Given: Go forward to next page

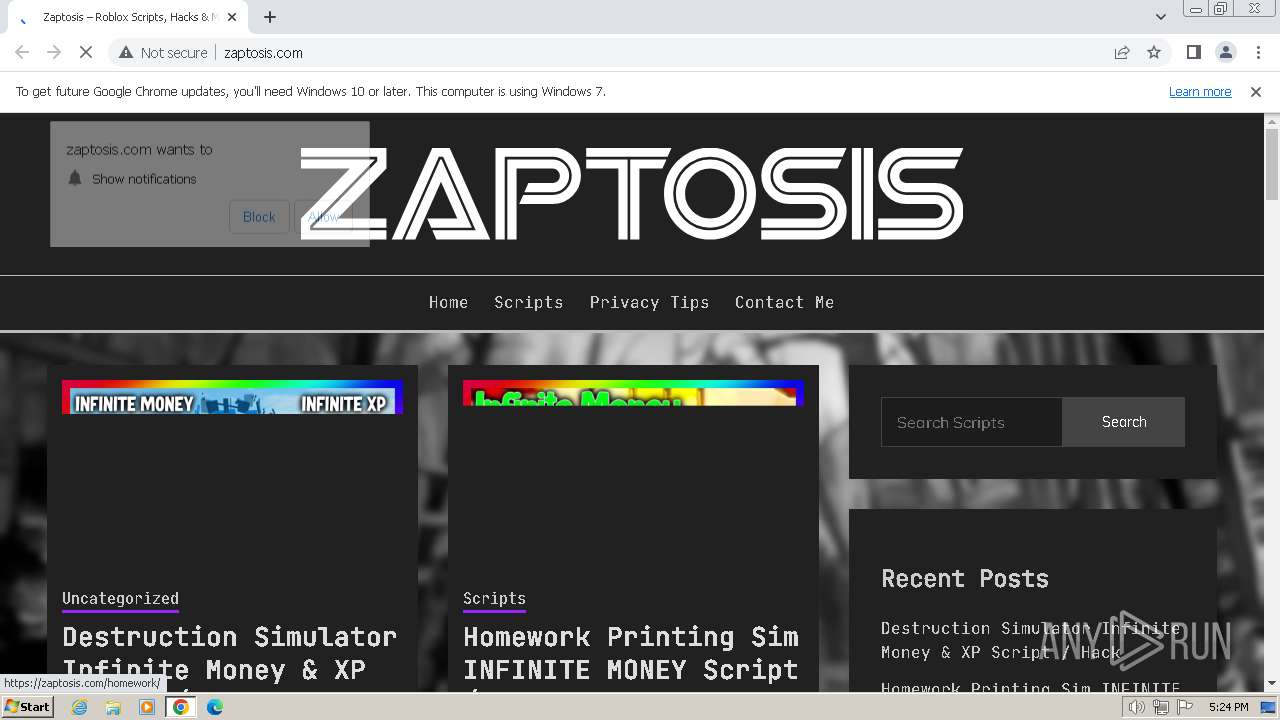Looking at the screenshot, I should click(x=54, y=53).
